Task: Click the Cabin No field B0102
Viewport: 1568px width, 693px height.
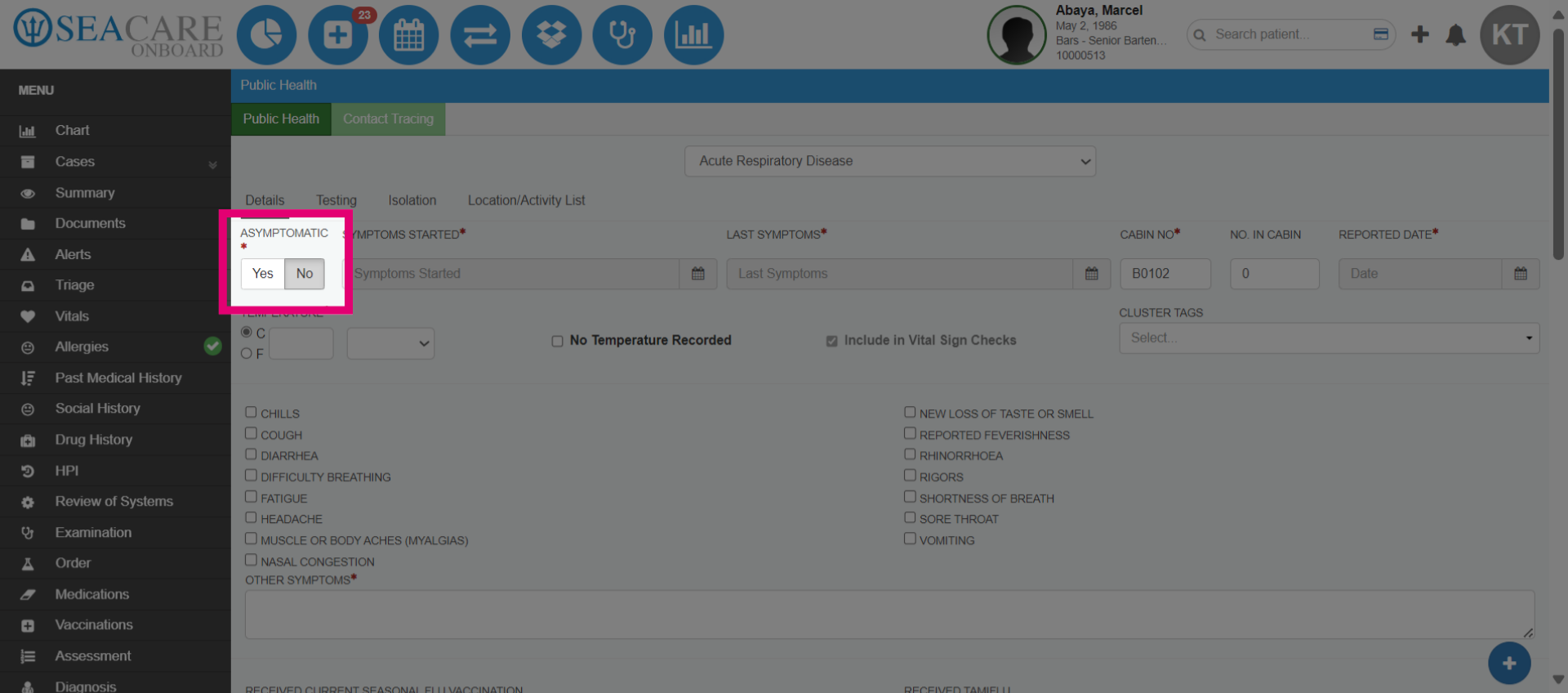Action: coord(1165,274)
